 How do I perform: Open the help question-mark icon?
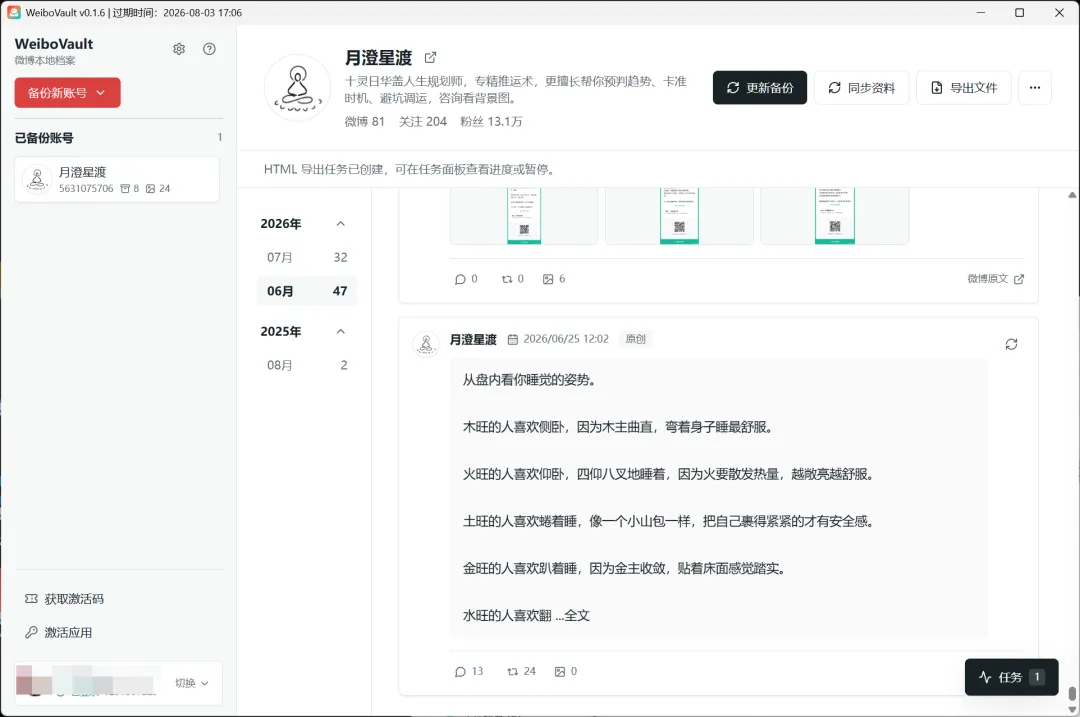click(209, 49)
